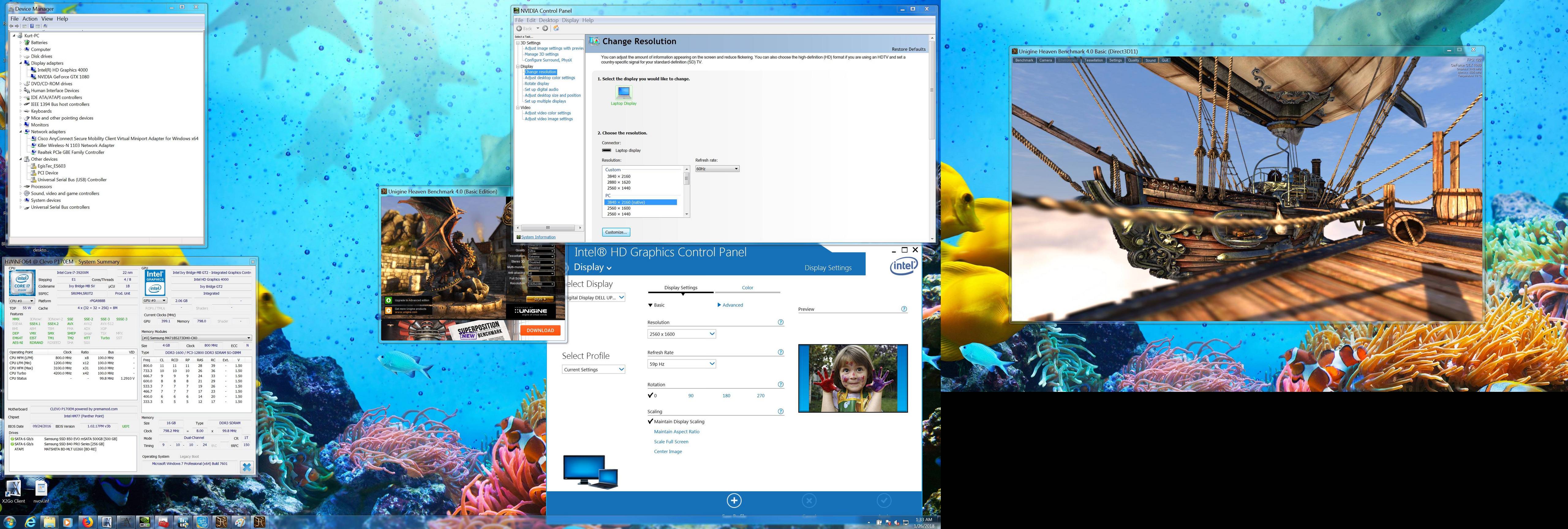Click the Intel Core i7 logo in HWiNFO
The height and width of the screenshot is (529, 1568).
23,283
